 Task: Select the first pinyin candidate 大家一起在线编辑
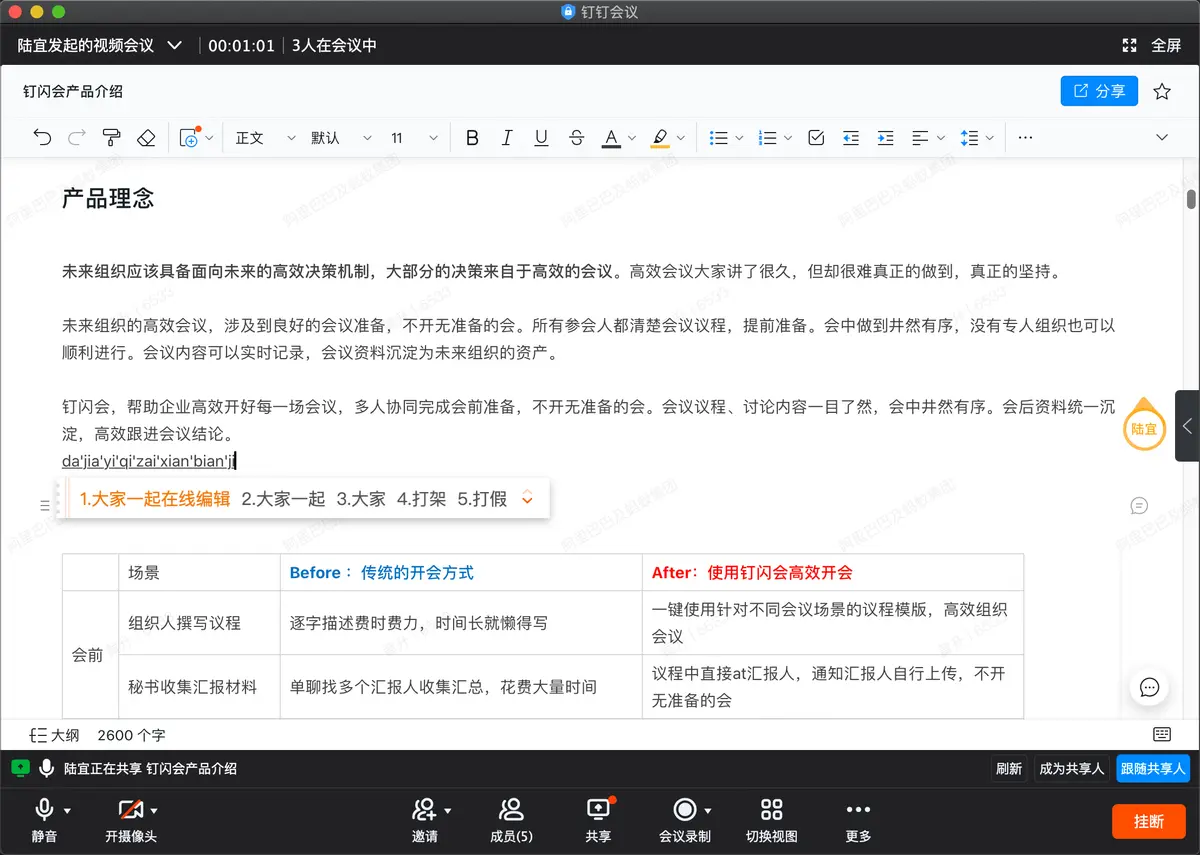[x=153, y=498]
